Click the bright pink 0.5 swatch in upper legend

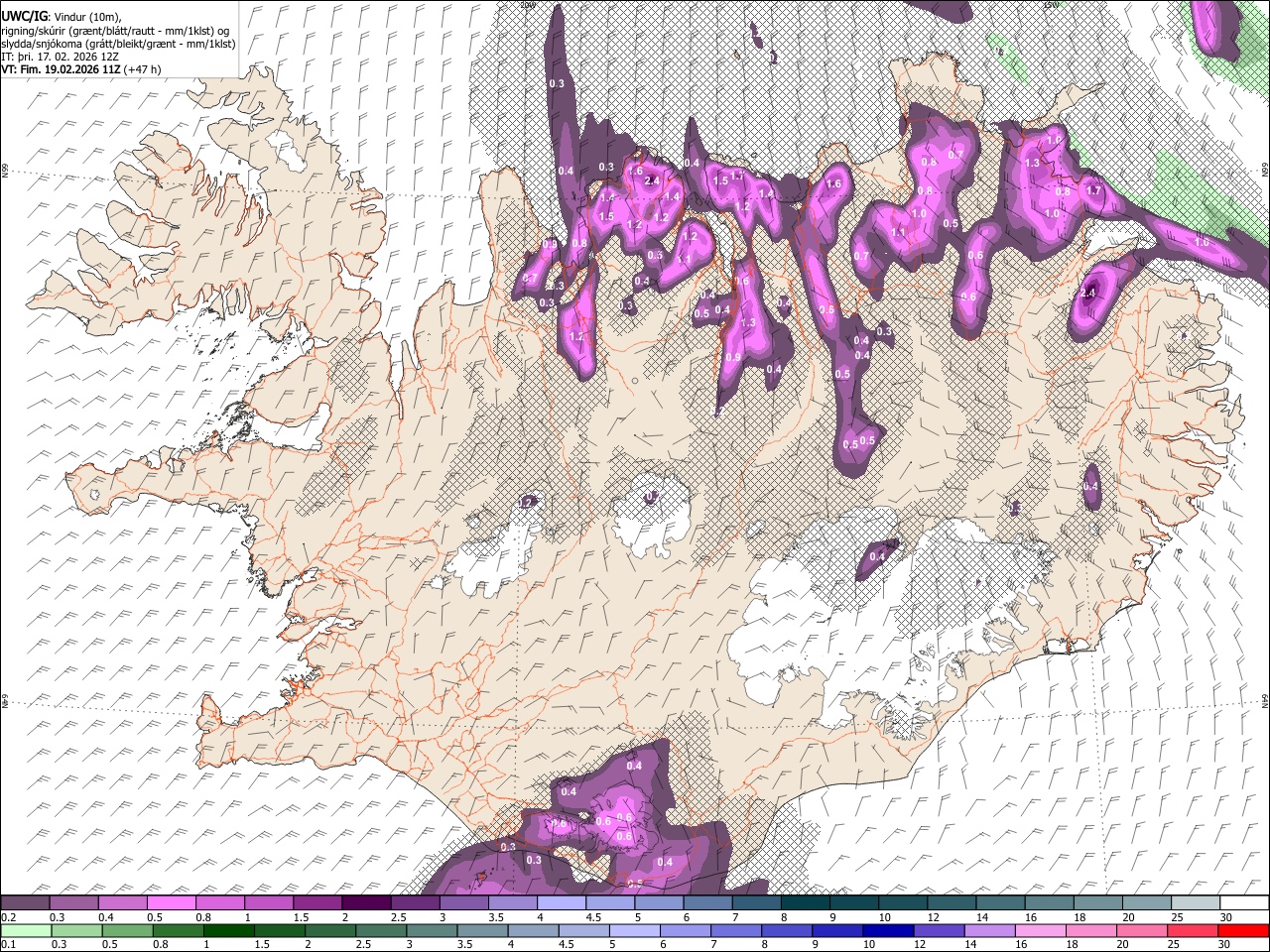(171, 903)
